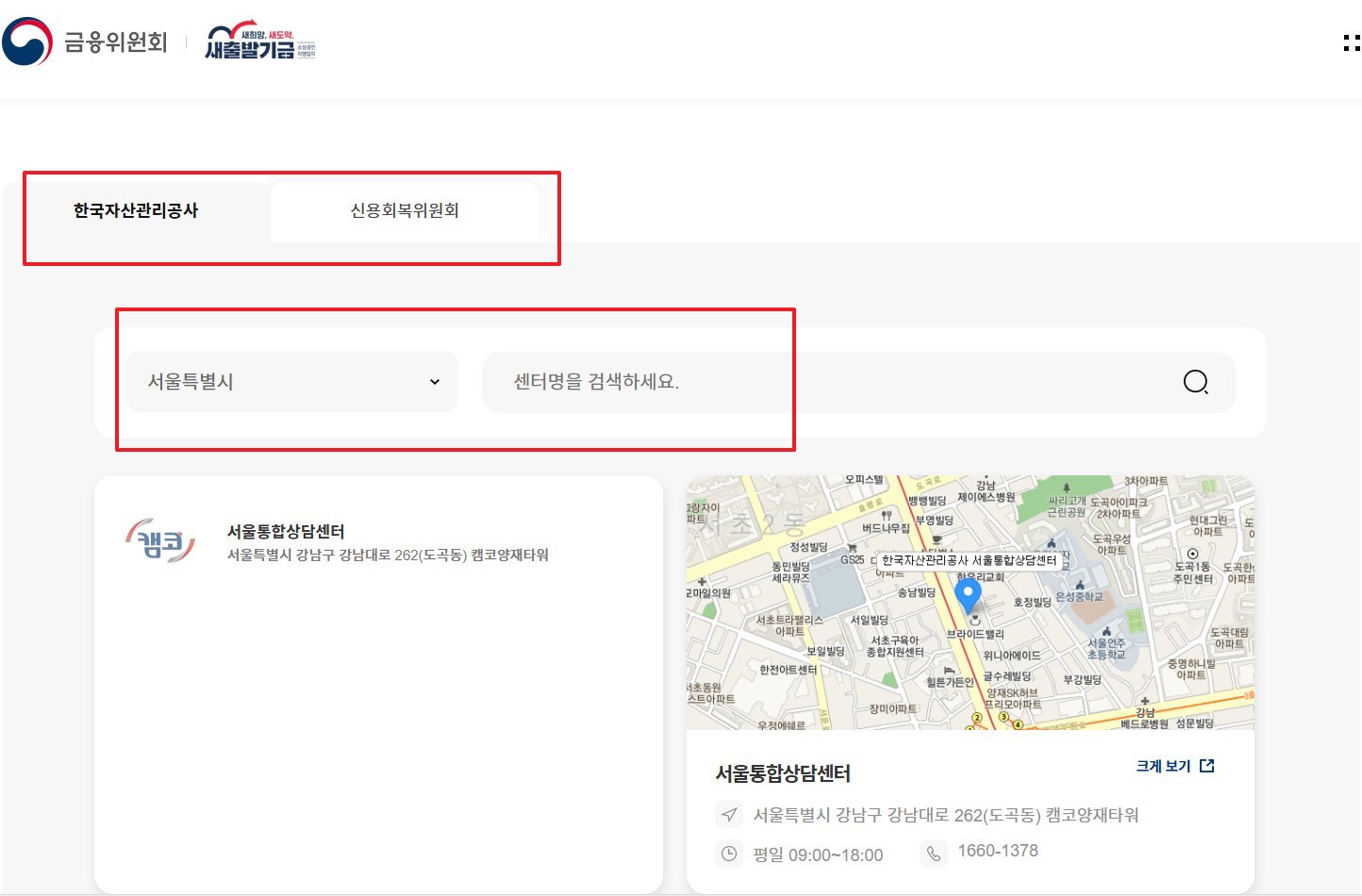Select 서울통합상담센터 in the center list
The image size is (1362, 896).
pos(286,531)
